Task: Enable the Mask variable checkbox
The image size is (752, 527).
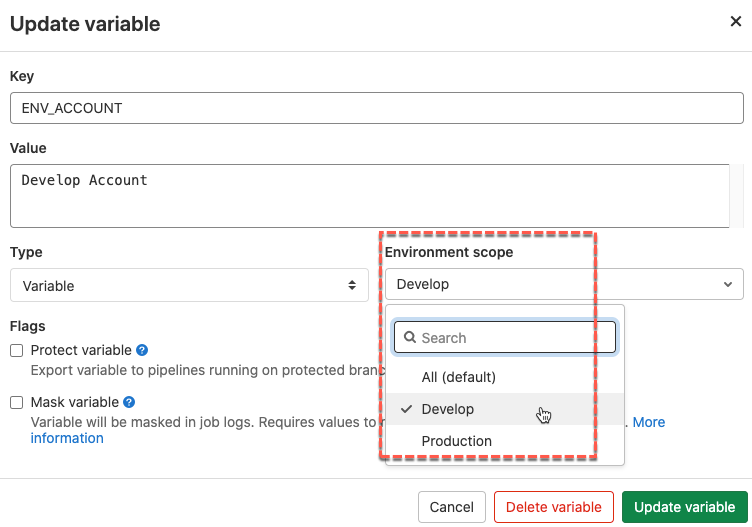Action: [16, 403]
